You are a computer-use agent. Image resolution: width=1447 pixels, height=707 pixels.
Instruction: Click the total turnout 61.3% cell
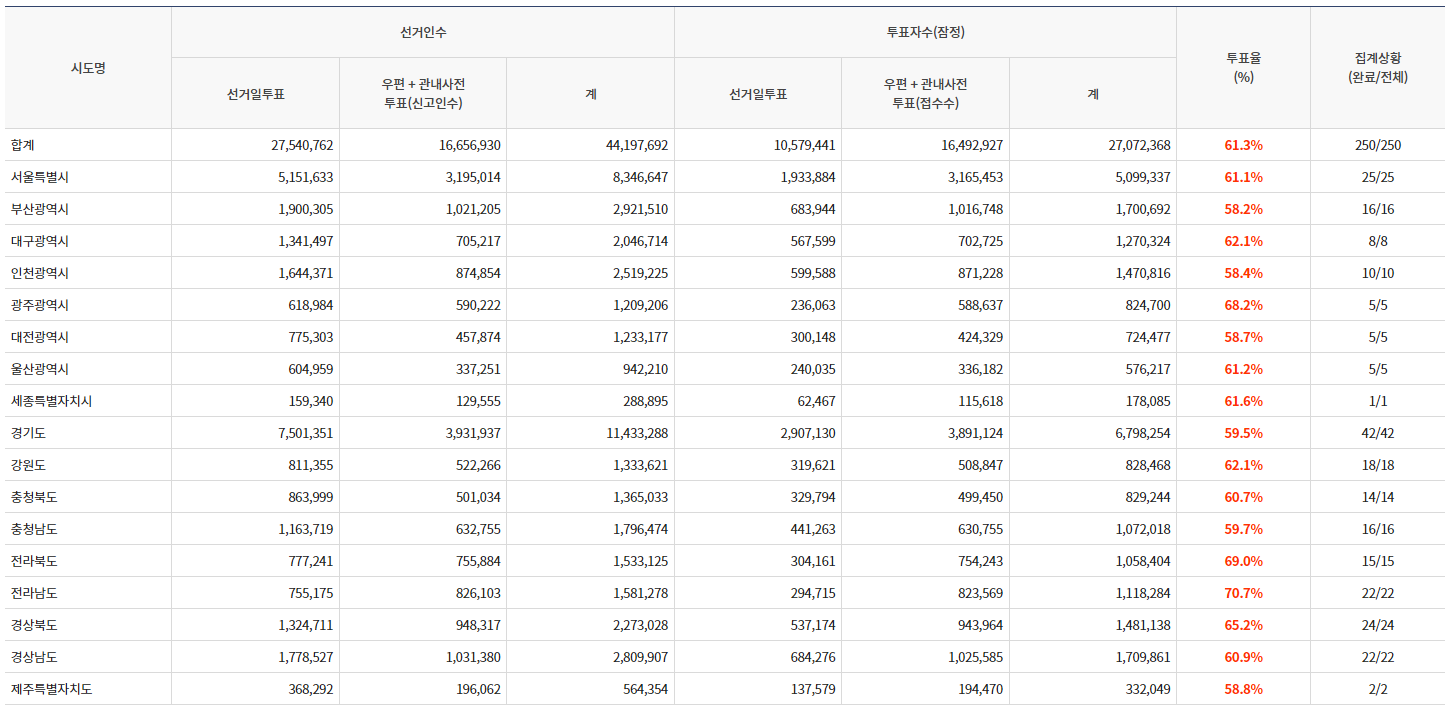pos(1243,145)
